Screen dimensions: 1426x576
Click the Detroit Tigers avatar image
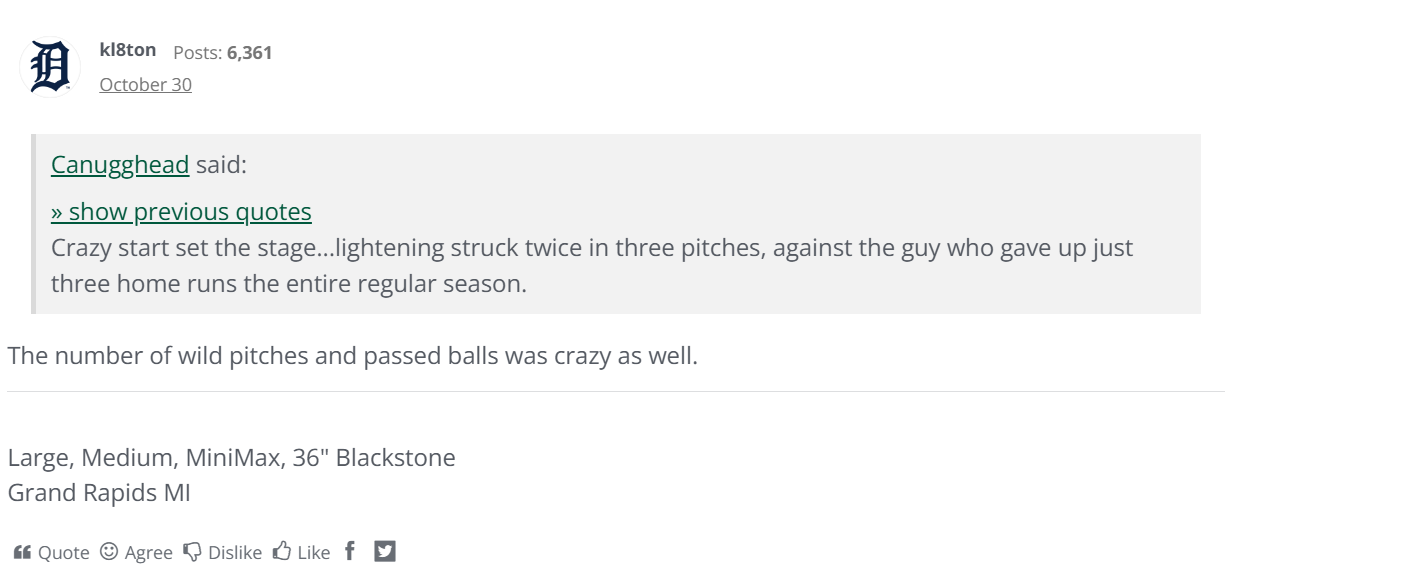50,67
